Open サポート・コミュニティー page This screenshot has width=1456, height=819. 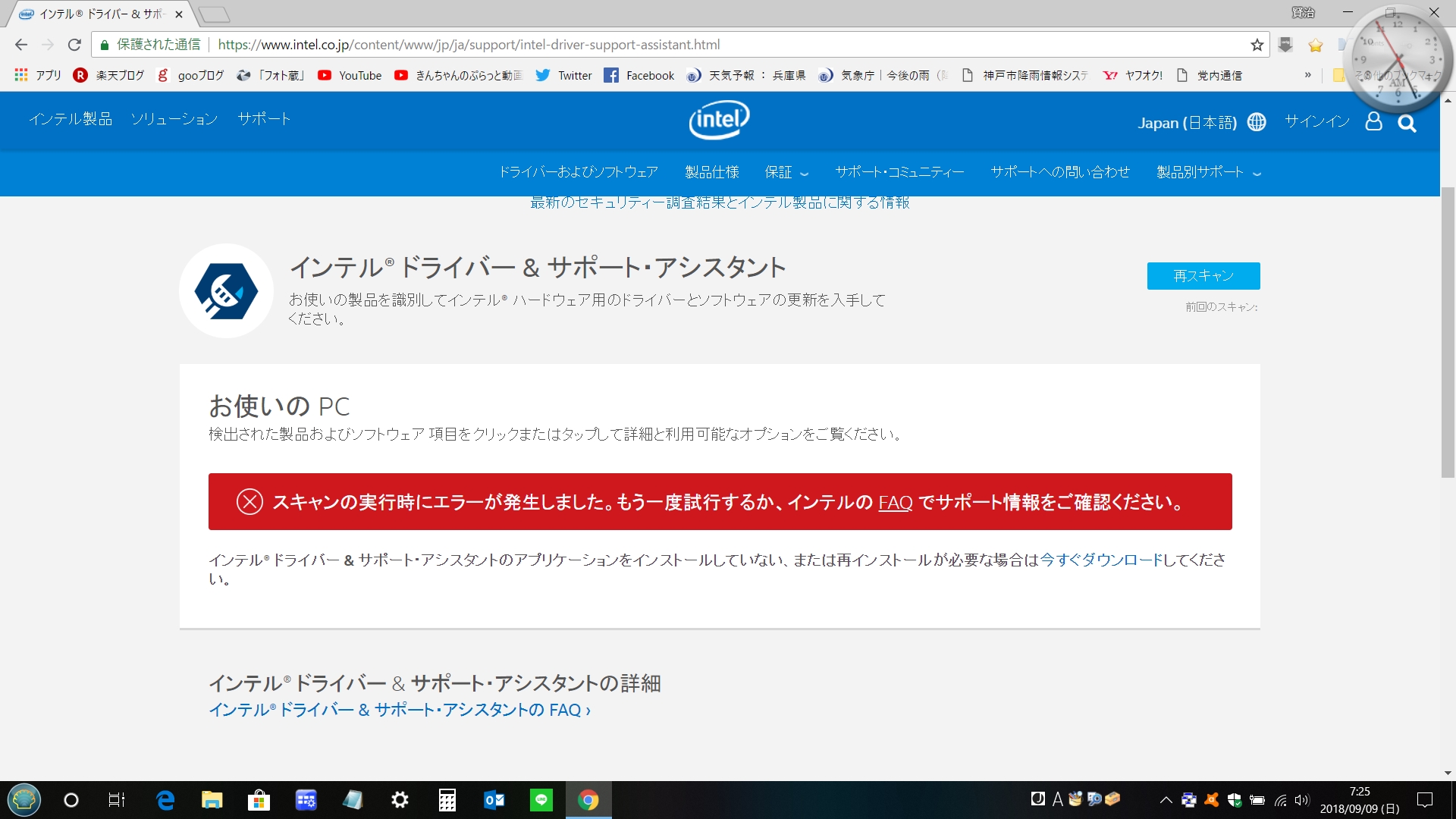coord(899,173)
